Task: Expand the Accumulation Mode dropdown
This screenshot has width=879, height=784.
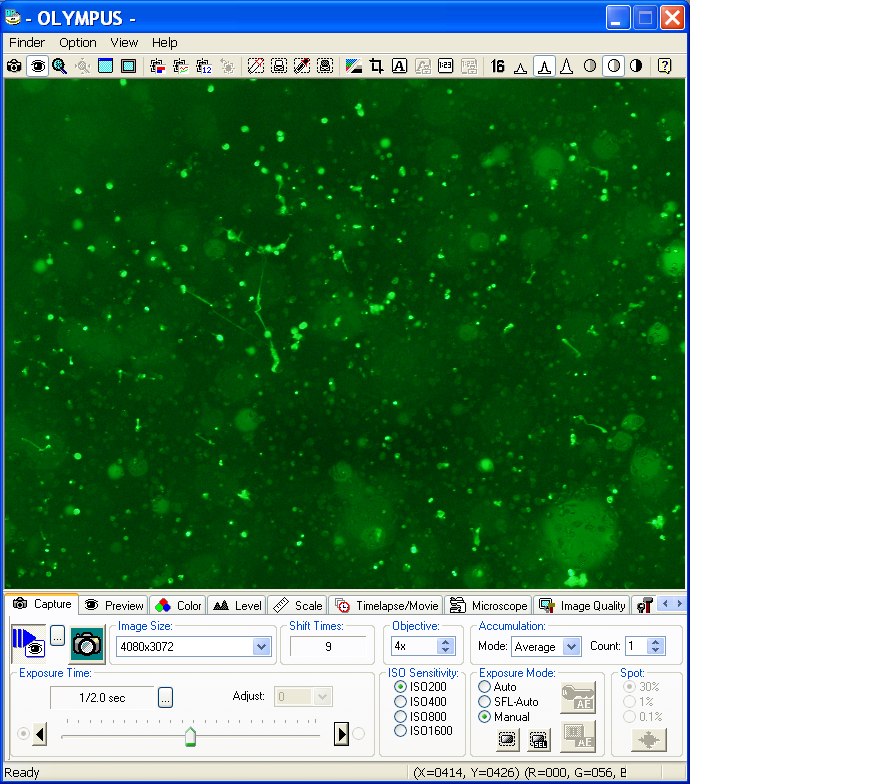Action: pyautogui.click(x=571, y=647)
